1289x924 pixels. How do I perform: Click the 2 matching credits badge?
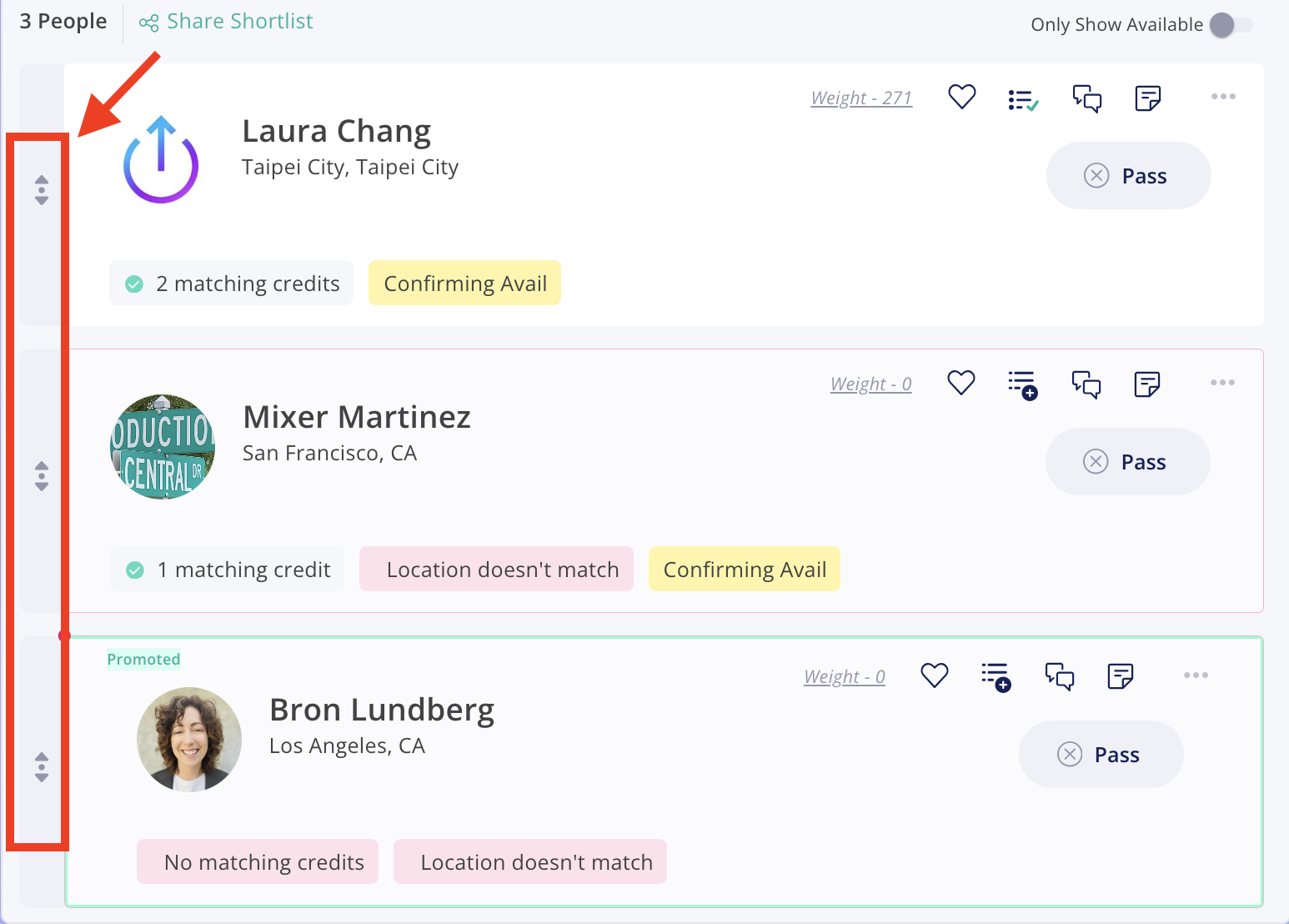click(231, 284)
